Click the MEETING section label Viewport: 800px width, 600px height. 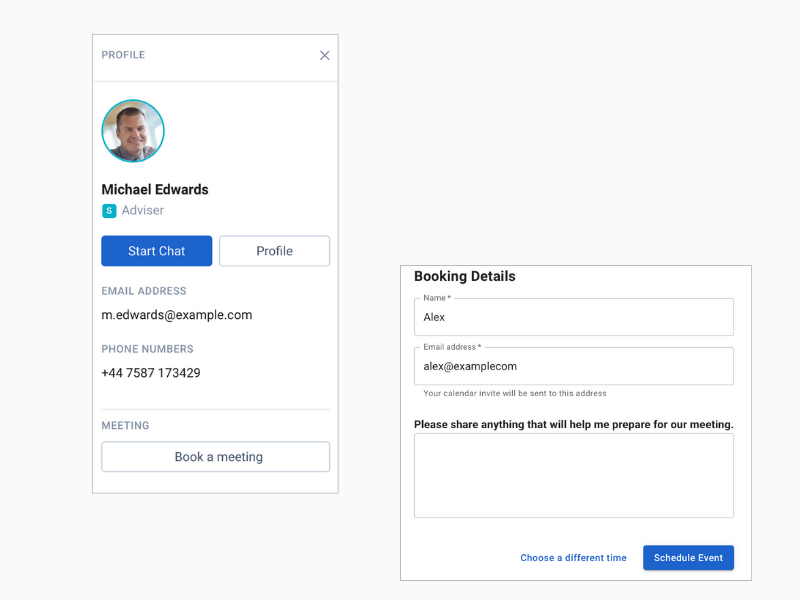click(125, 426)
